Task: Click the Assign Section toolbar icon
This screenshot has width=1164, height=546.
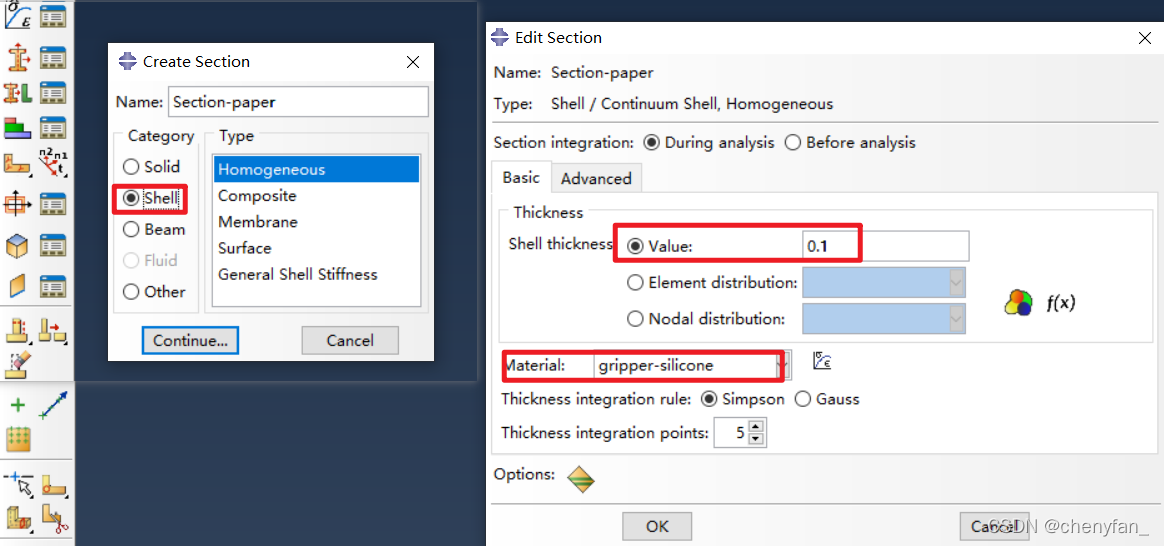Action: tap(19, 93)
